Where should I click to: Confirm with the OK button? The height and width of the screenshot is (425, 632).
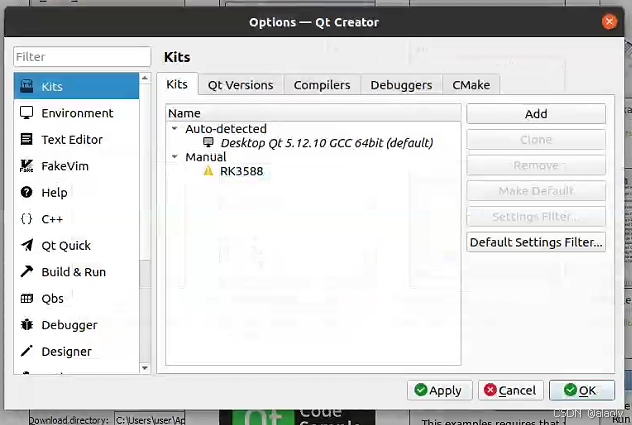582,390
